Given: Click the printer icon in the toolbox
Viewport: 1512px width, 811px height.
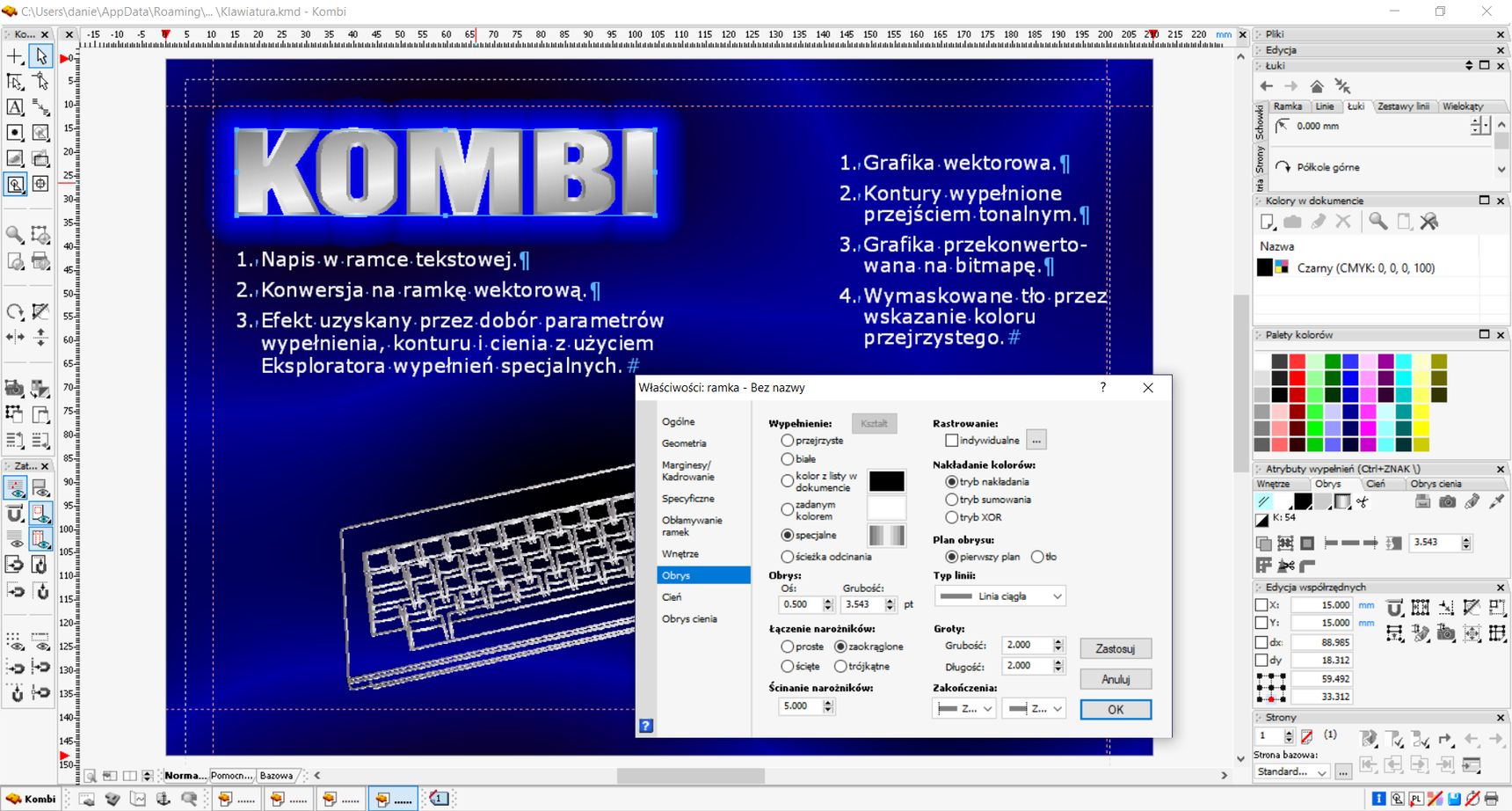Looking at the screenshot, I should (40, 261).
